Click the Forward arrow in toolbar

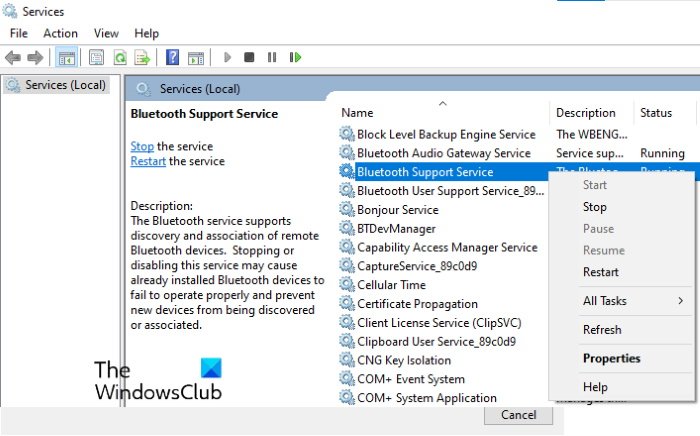[35, 57]
